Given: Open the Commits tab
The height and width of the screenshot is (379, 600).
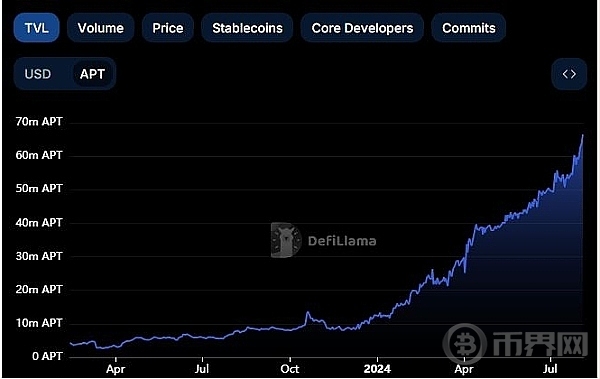Looking at the screenshot, I should pos(468,28).
